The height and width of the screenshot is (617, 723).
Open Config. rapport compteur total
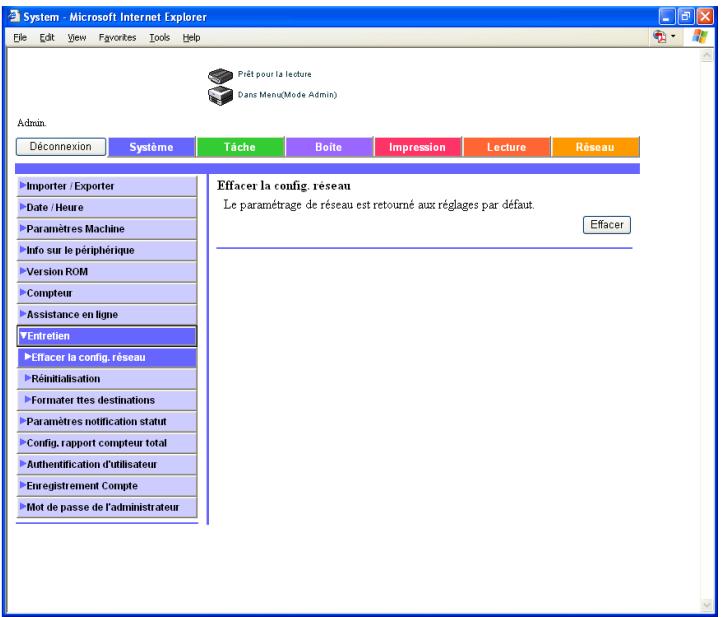pyautogui.click(x=107, y=443)
